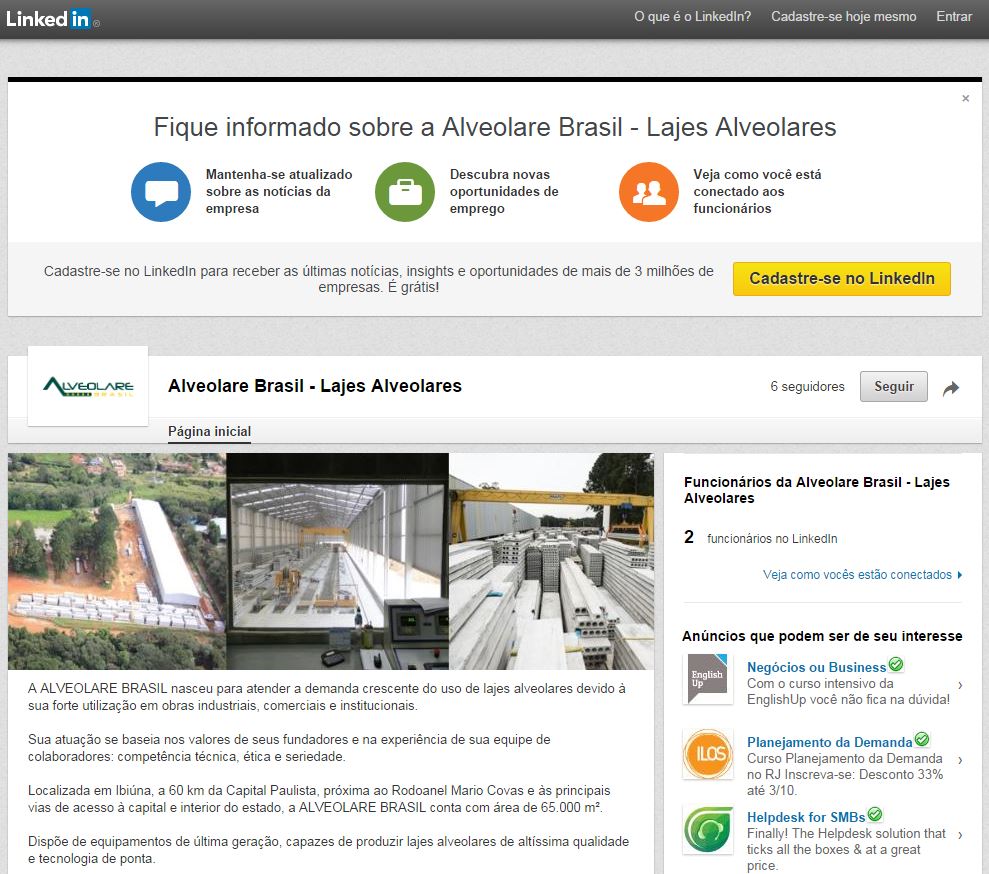Open 'Cadastre-se hoje mesmo' in header
Image resolution: width=989 pixels, height=874 pixels.
click(843, 16)
